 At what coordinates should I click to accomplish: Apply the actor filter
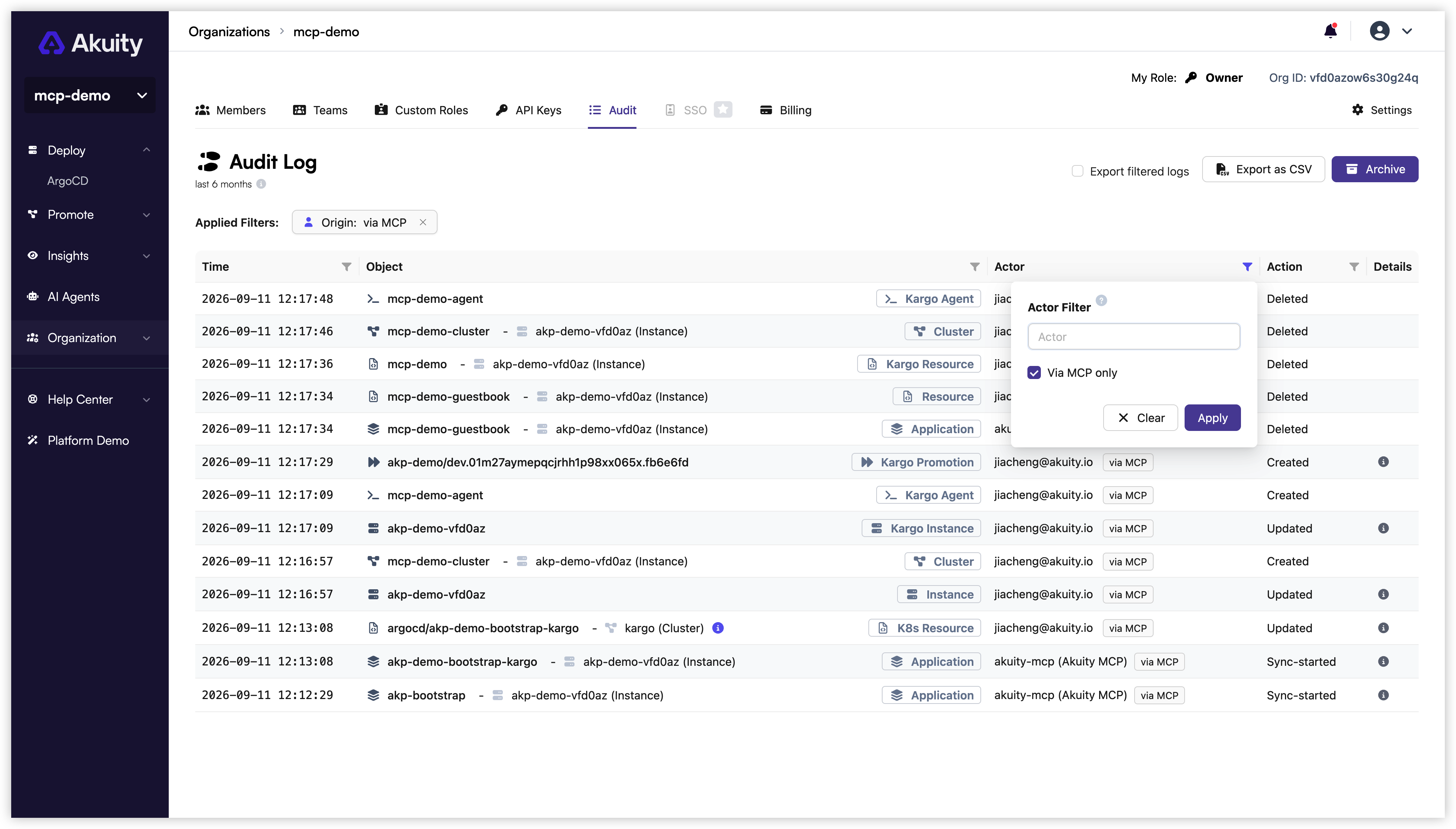(x=1212, y=417)
